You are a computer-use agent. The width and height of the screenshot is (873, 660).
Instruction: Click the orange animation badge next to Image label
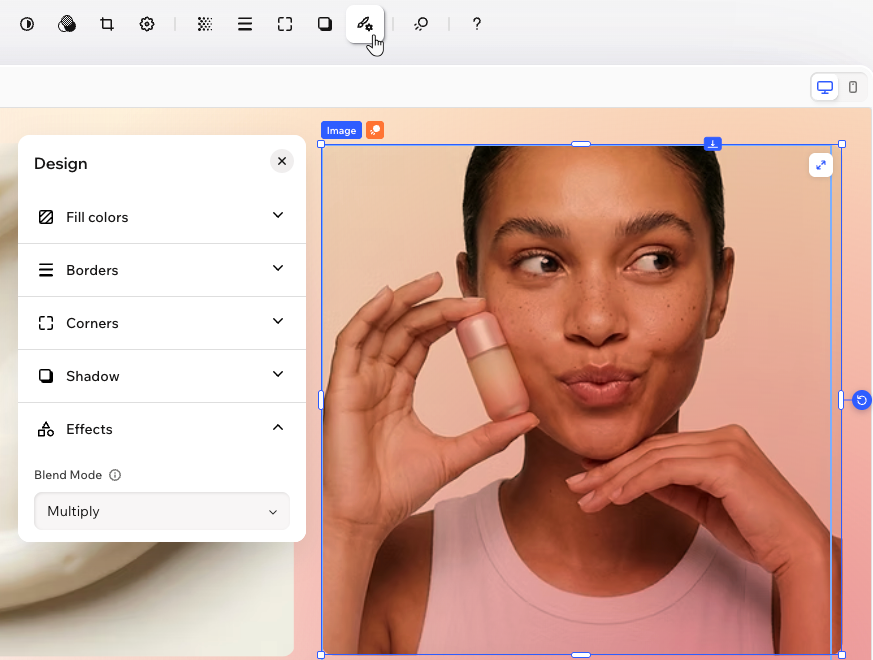(375, 130)
